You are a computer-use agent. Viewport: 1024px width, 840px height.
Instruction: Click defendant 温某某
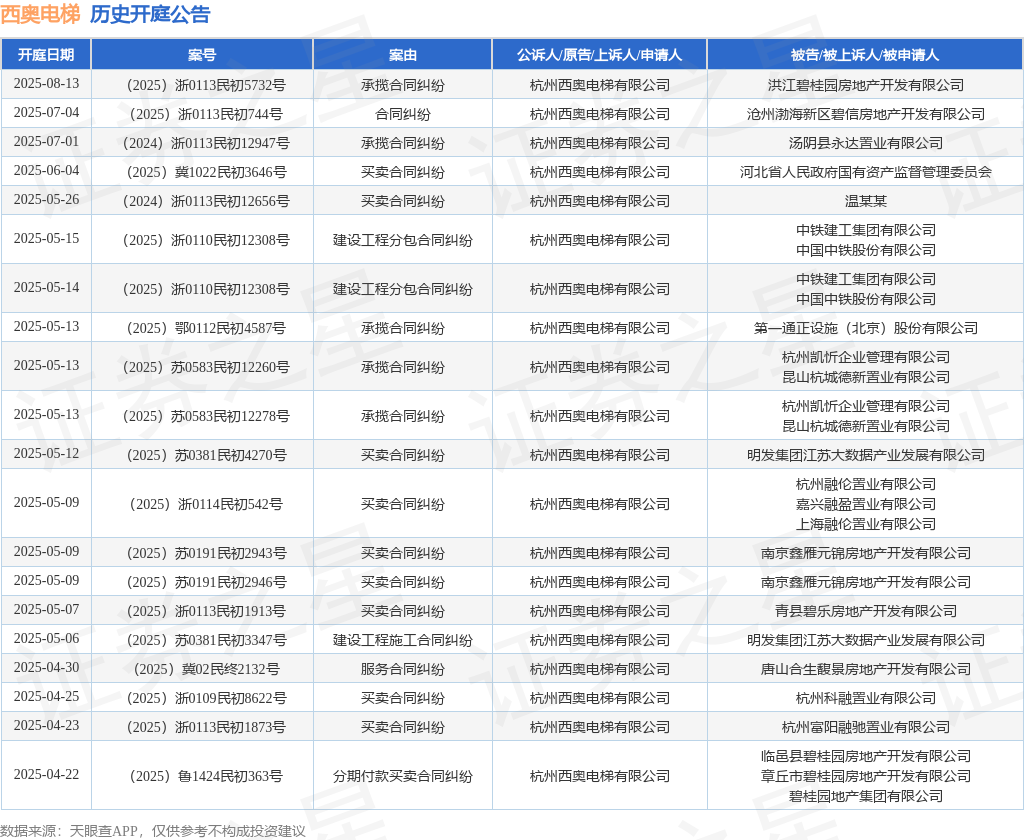click(866, 201)
